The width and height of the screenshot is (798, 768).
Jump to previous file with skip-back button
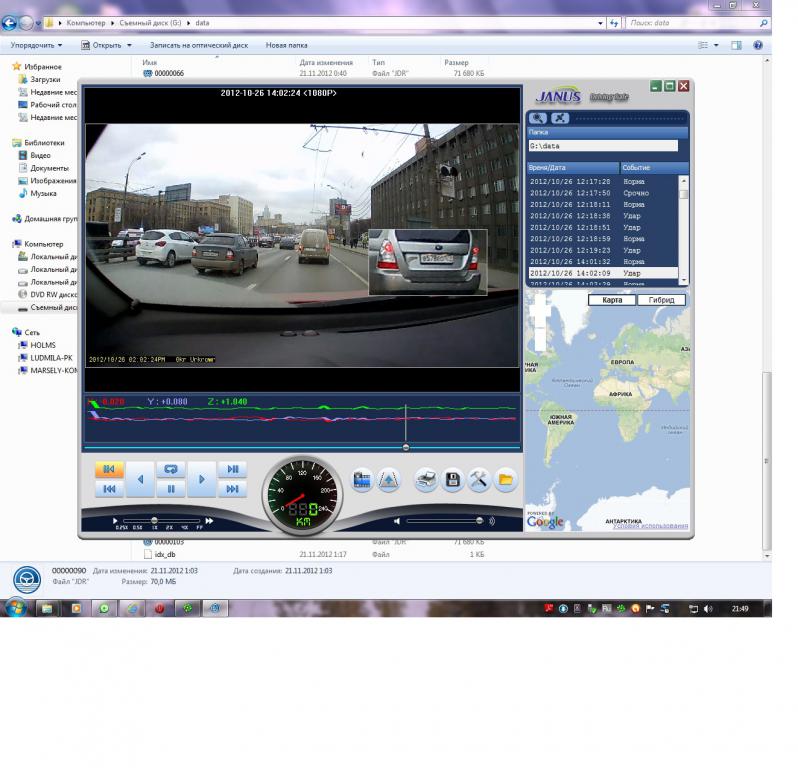[x=109, y=489]
